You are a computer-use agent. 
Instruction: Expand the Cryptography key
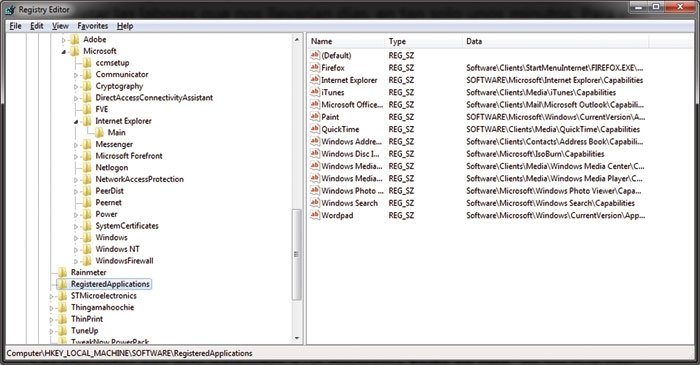tap(76, 87)
